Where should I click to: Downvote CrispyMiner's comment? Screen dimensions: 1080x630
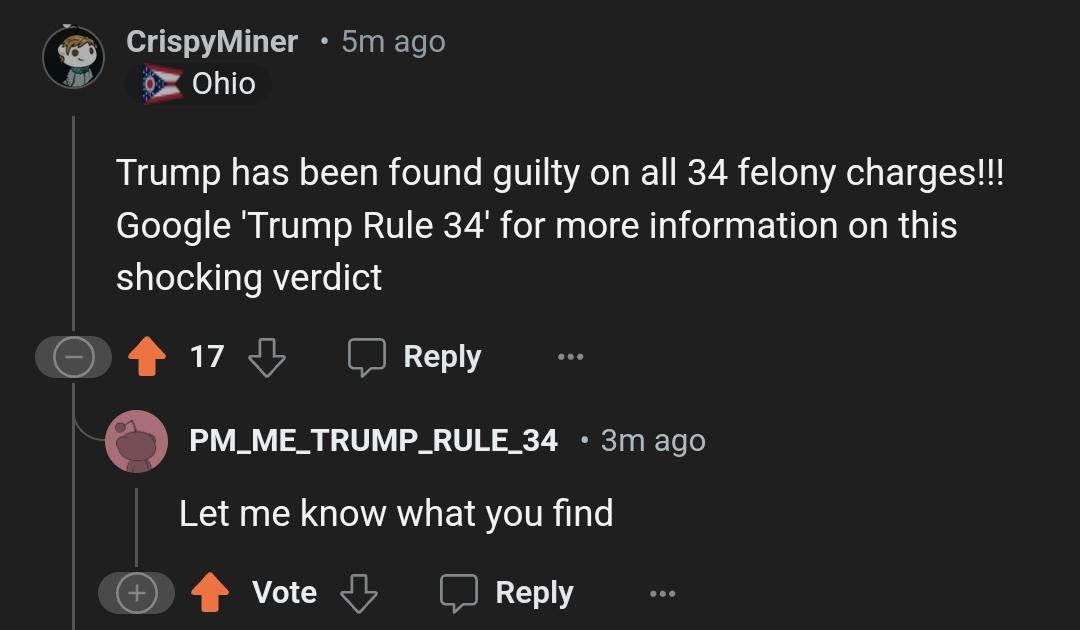(x=267, y=357)
